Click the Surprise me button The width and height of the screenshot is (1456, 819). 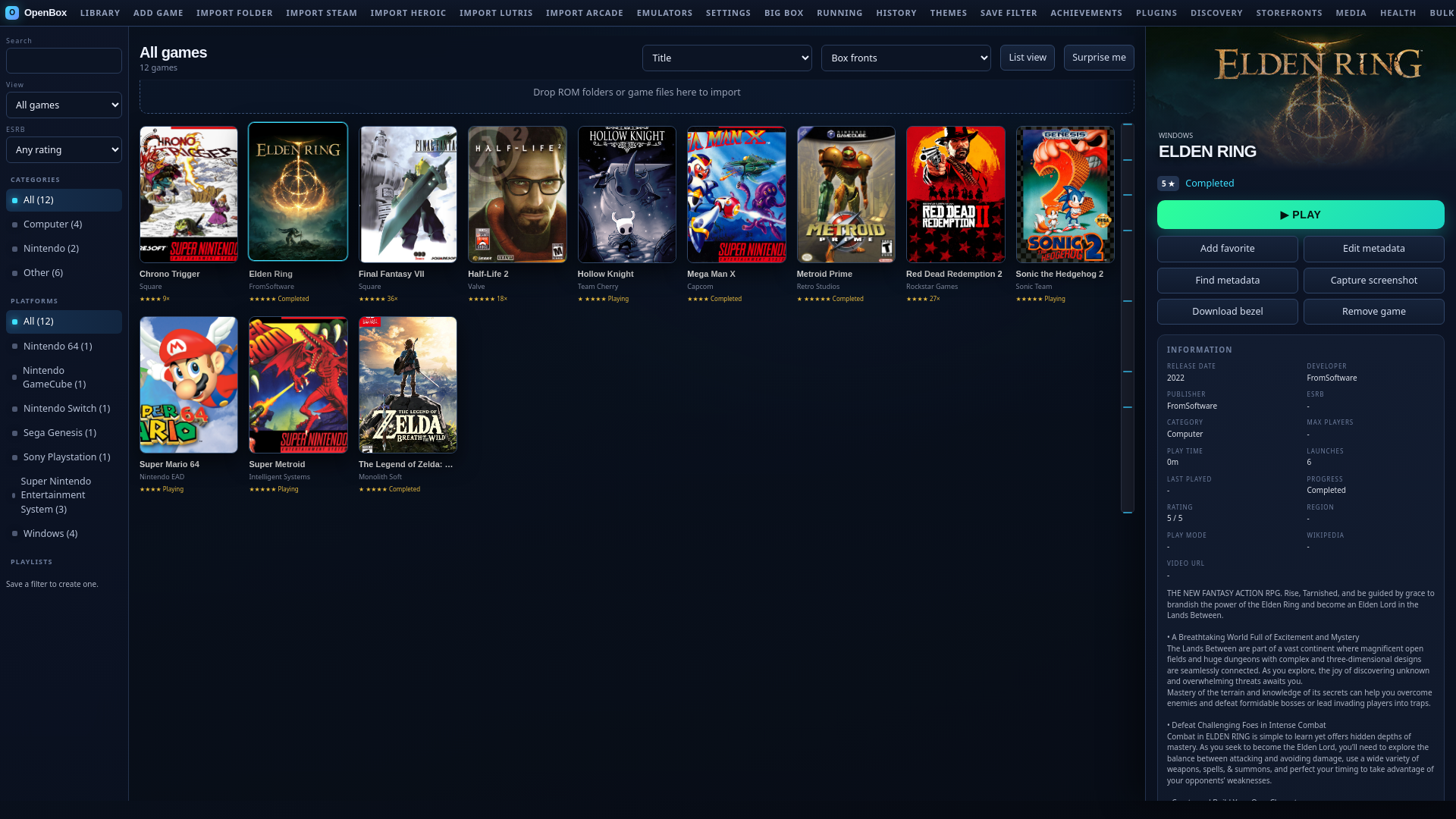[x=1099, y=58]
